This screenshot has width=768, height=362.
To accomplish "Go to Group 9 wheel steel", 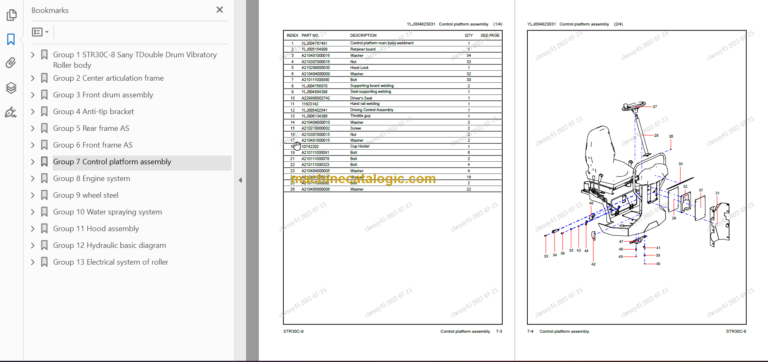I will pos(86,195).
